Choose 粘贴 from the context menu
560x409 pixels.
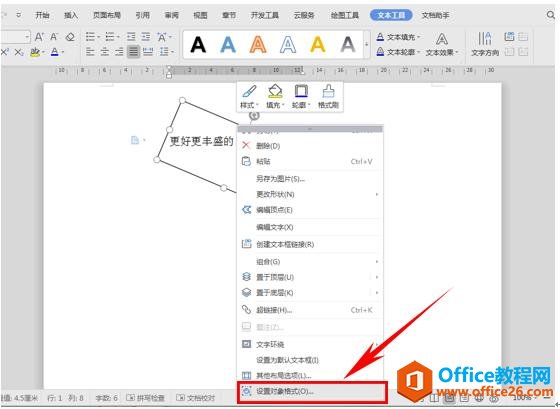(x=310, y=161)
